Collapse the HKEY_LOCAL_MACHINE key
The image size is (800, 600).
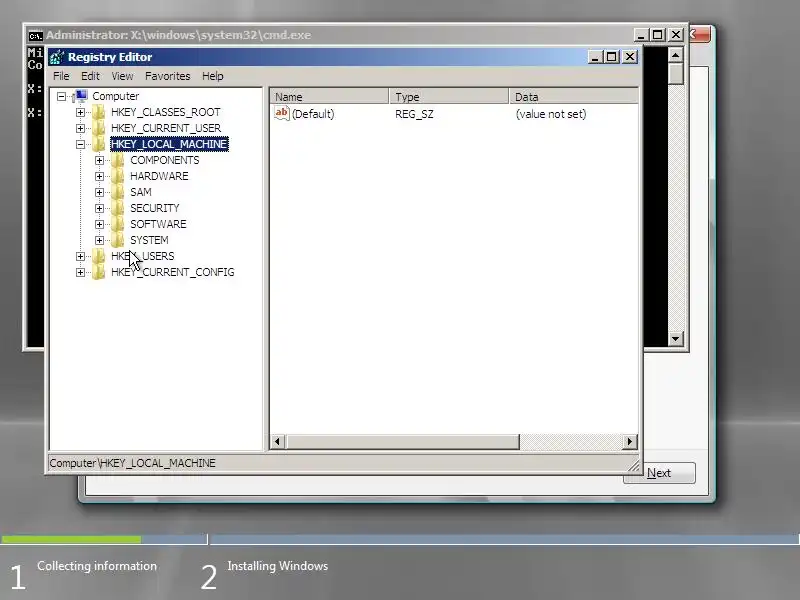[x=81, y=144]
